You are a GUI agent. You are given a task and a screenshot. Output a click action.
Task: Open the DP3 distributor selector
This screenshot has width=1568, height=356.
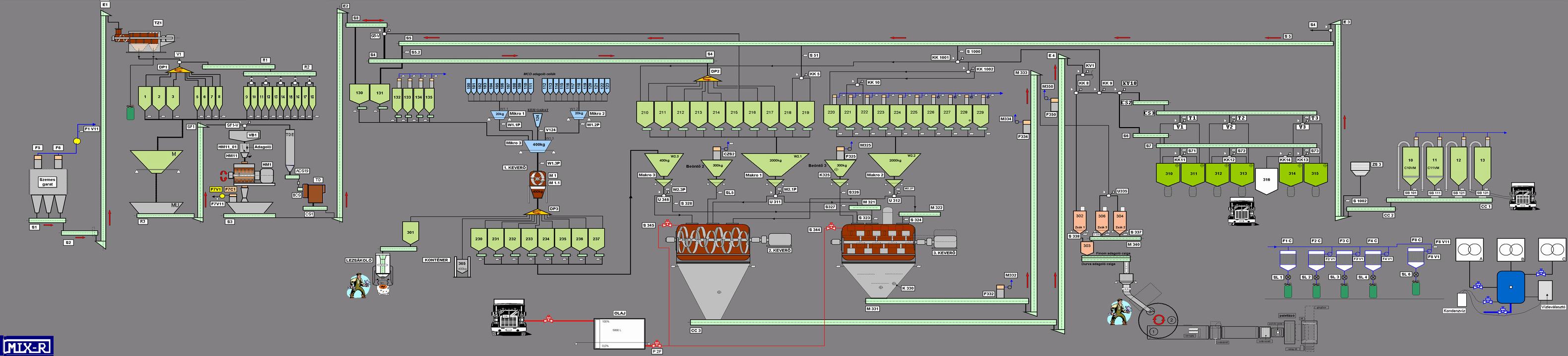point(537,212)
